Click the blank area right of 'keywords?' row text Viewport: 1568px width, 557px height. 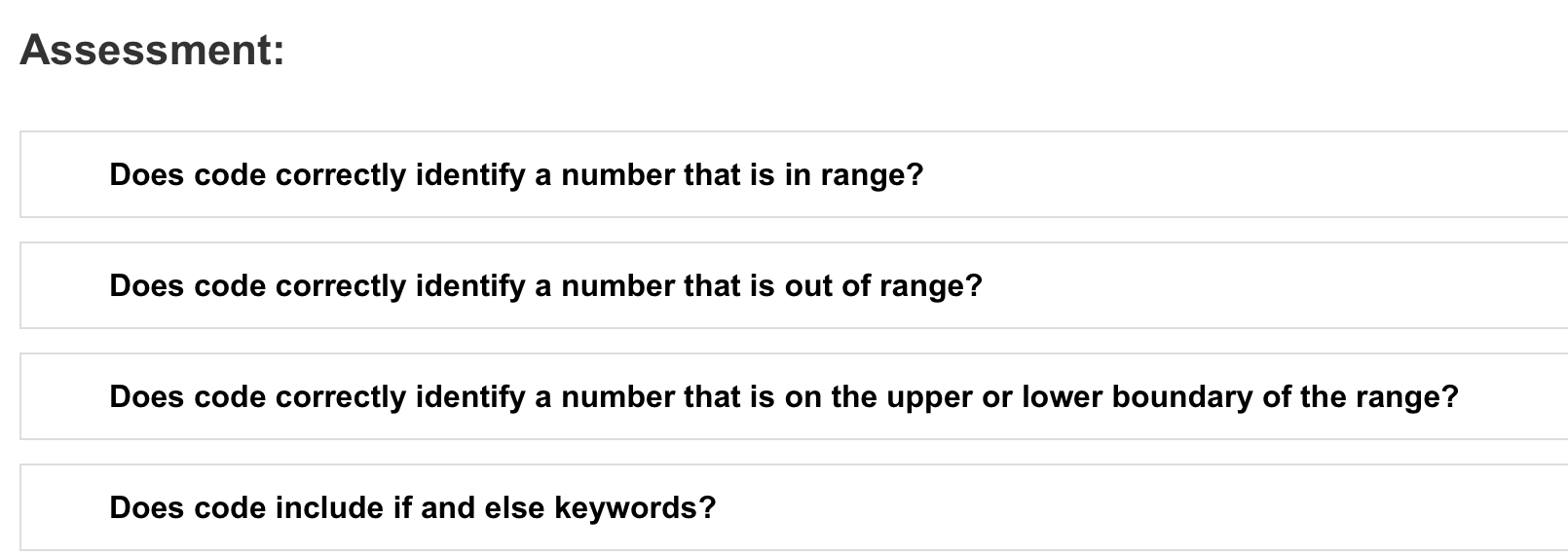(1139, 507)
